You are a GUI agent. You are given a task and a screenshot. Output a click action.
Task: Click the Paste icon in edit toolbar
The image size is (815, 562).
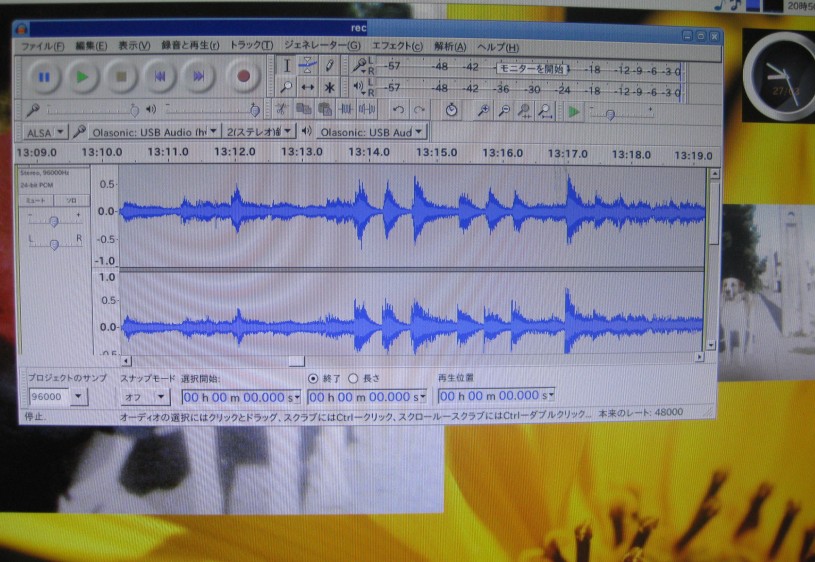coord(324,109)
